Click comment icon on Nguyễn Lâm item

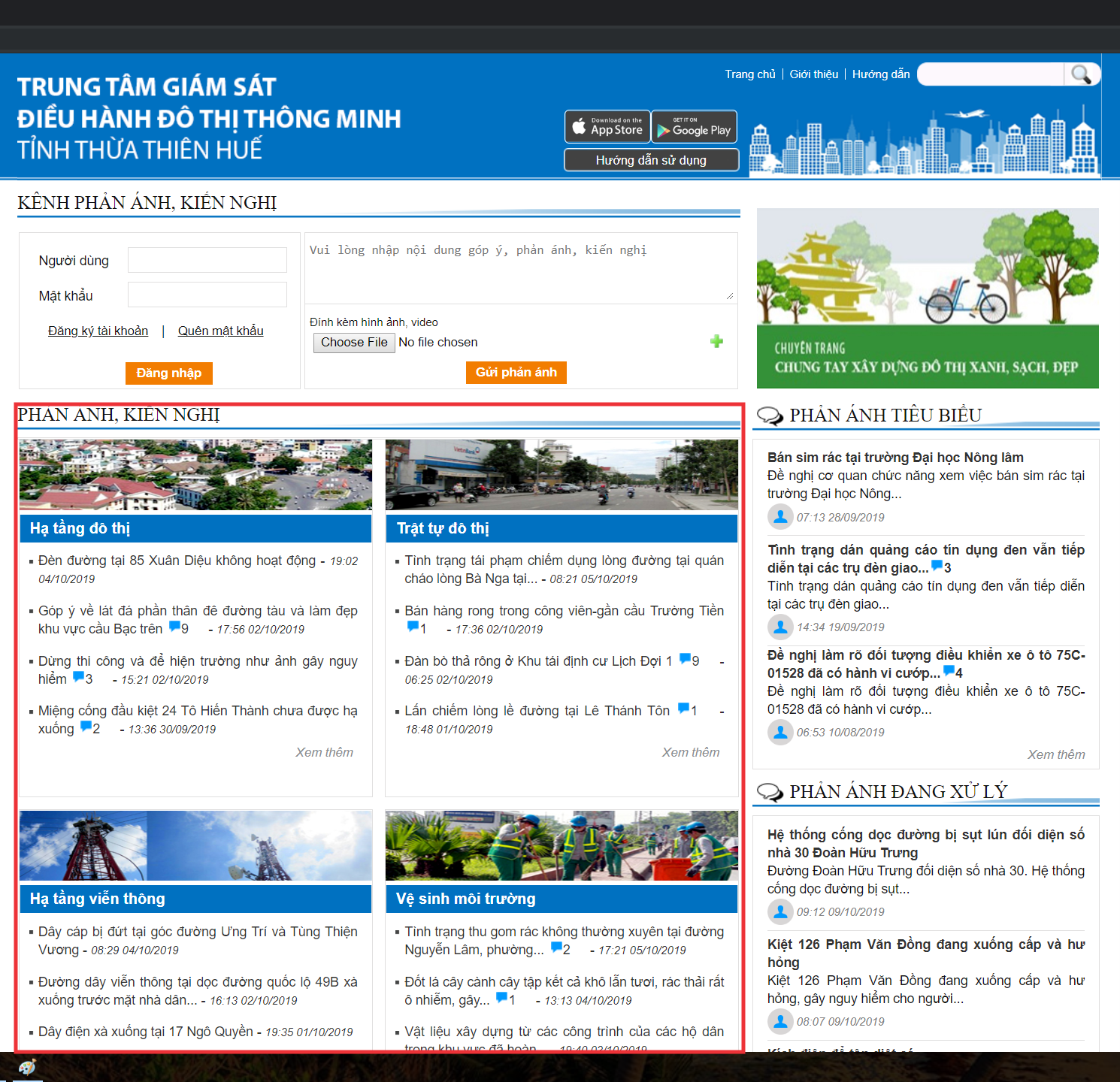tap(556, 948)
